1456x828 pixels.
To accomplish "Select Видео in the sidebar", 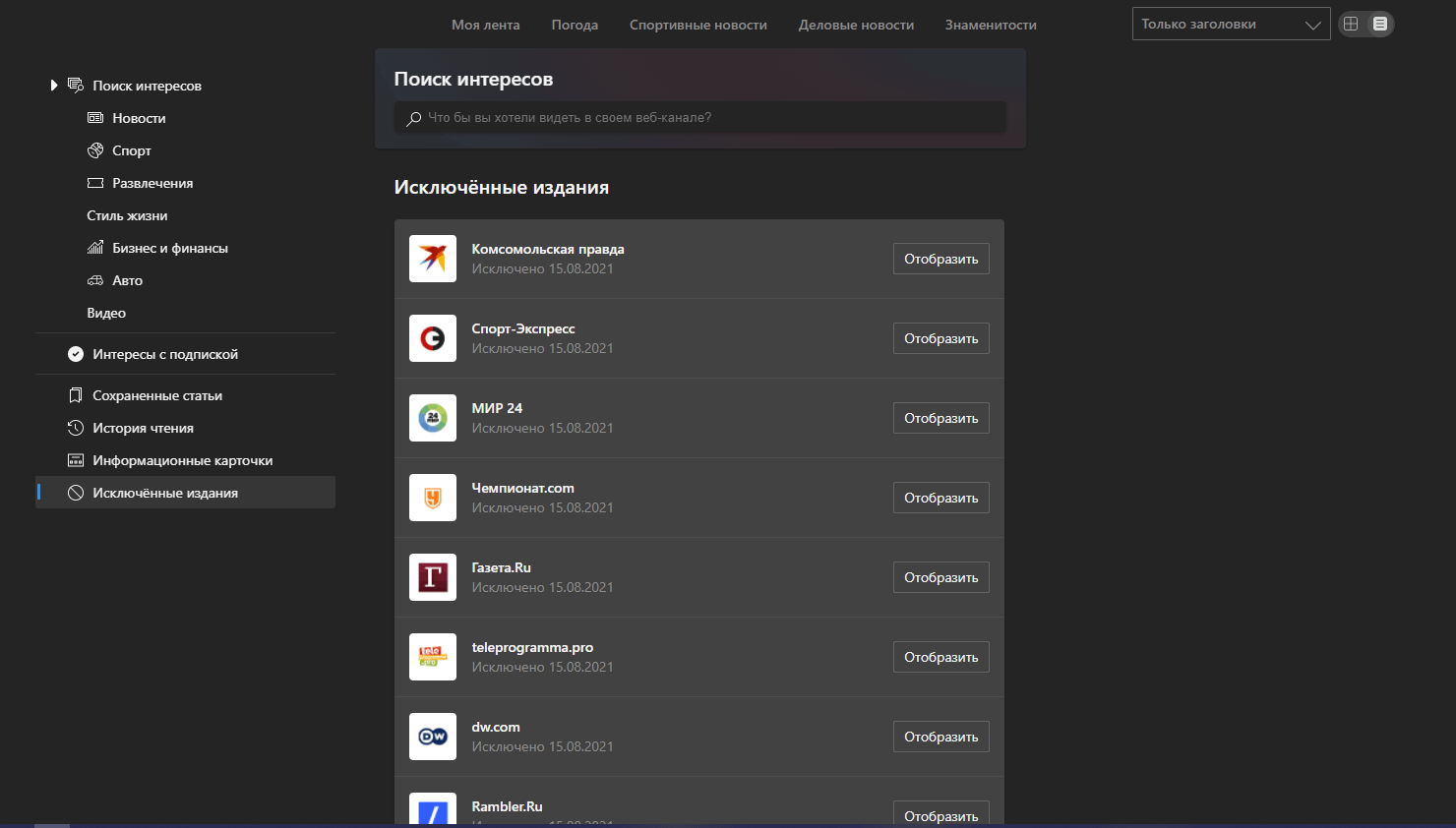I will (106, 313).
